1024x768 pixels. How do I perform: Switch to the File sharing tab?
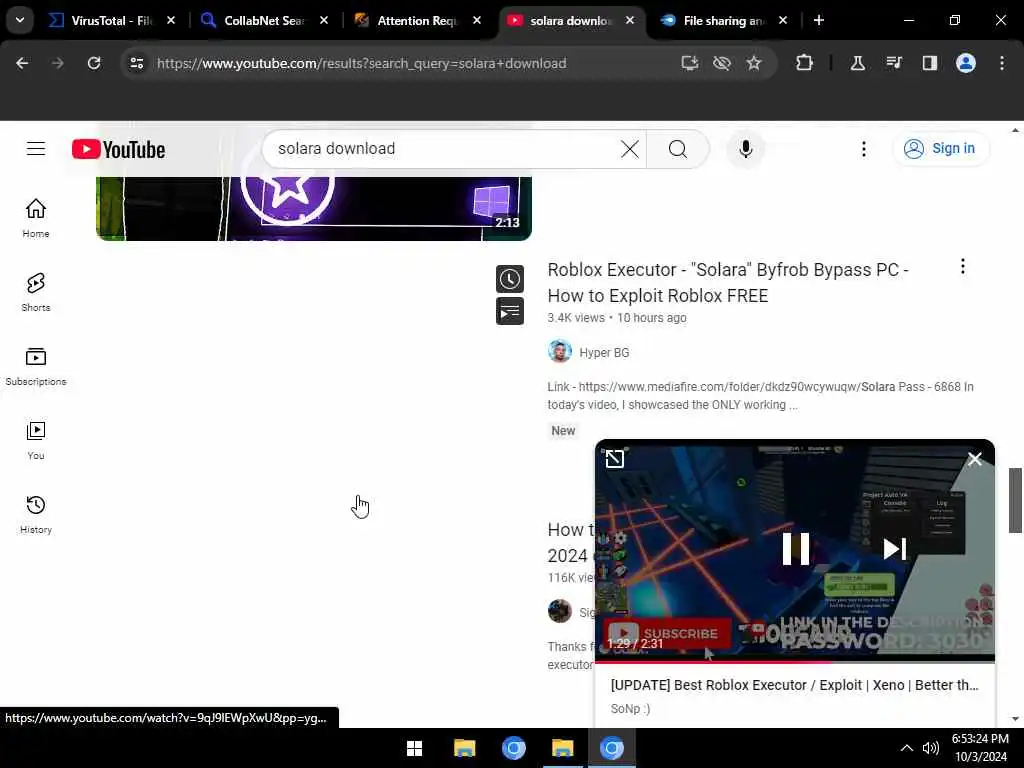pyautogui.click(x=722, y=21)
